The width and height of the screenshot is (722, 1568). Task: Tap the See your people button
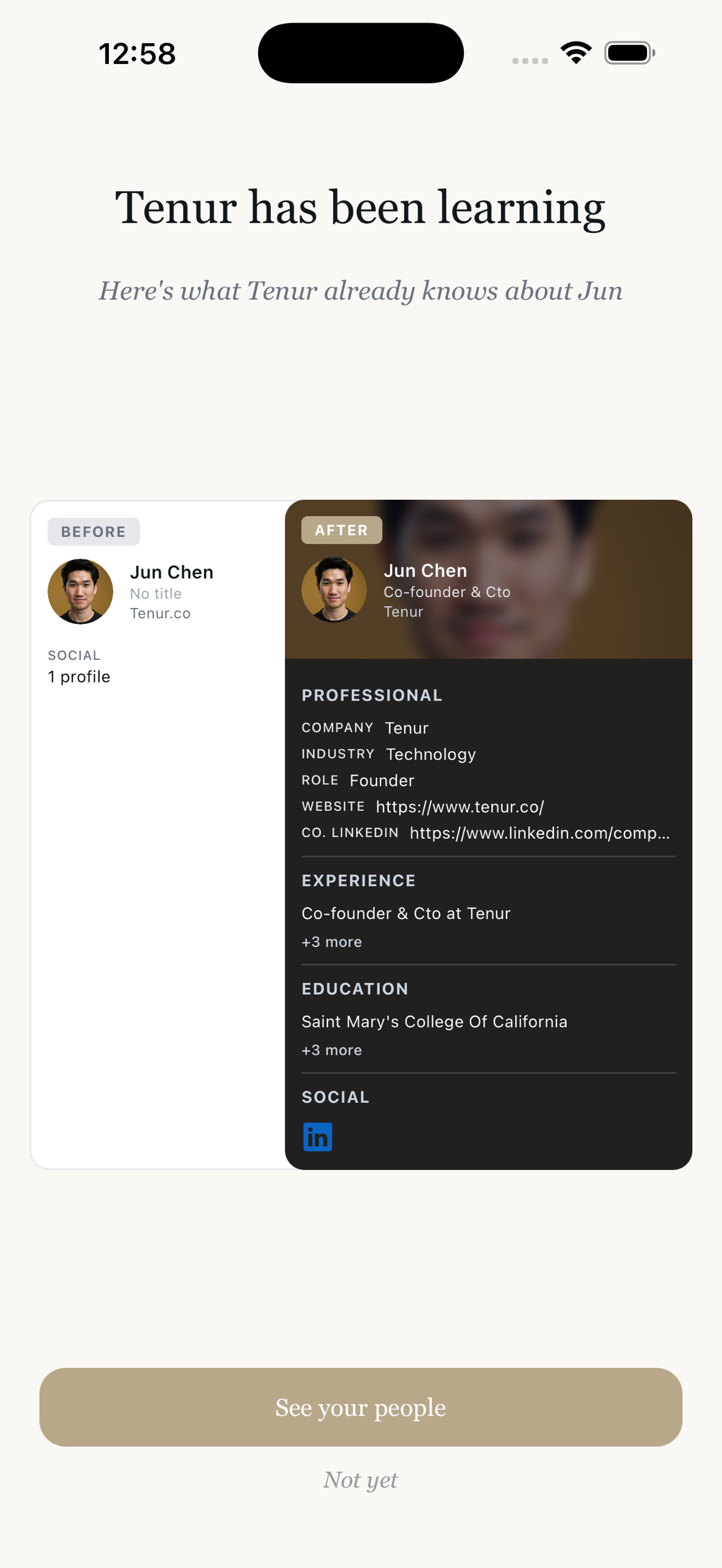pyautogui.click(x=360, y=1407)
